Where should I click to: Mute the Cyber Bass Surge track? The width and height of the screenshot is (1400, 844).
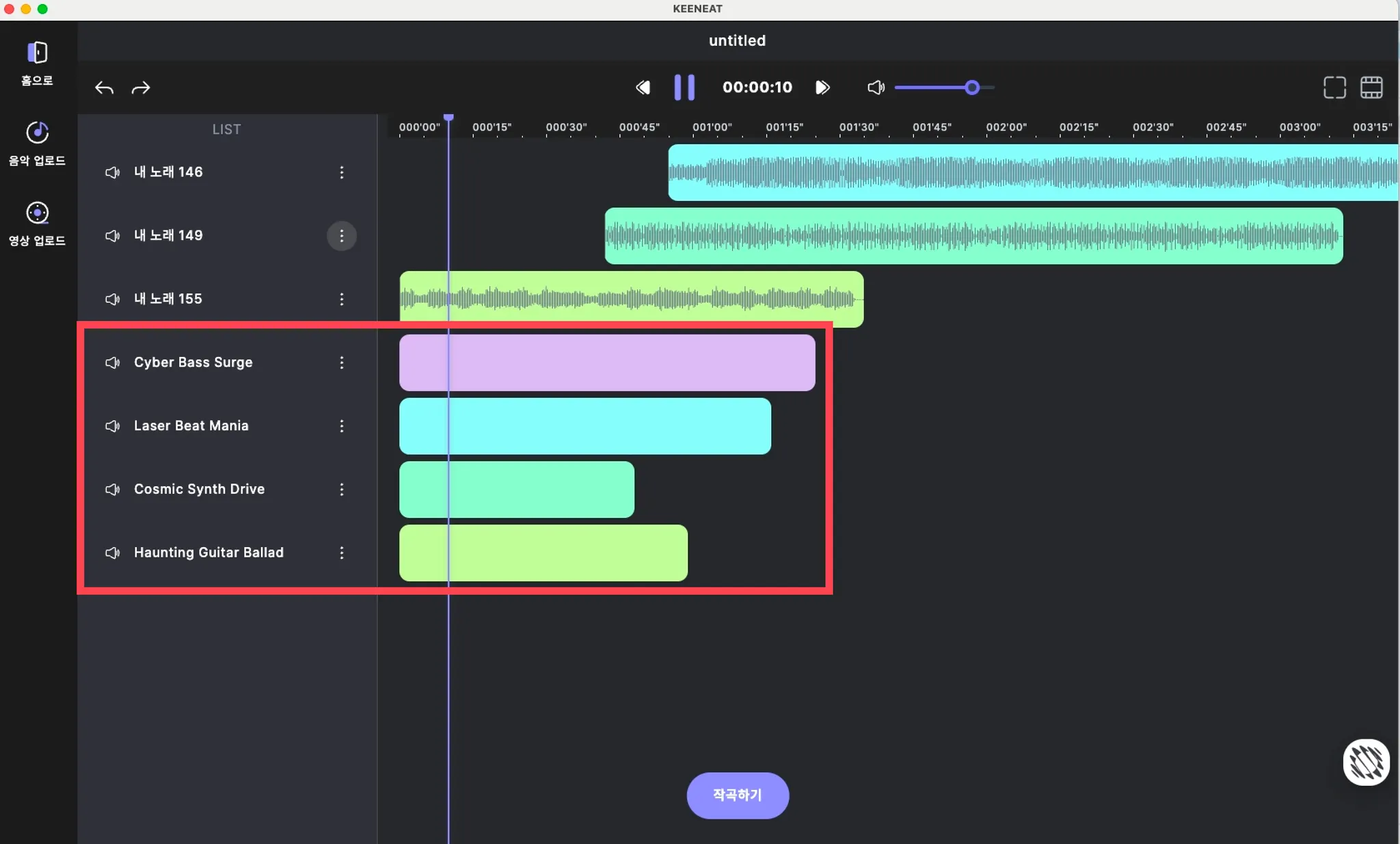click(113, 362)
